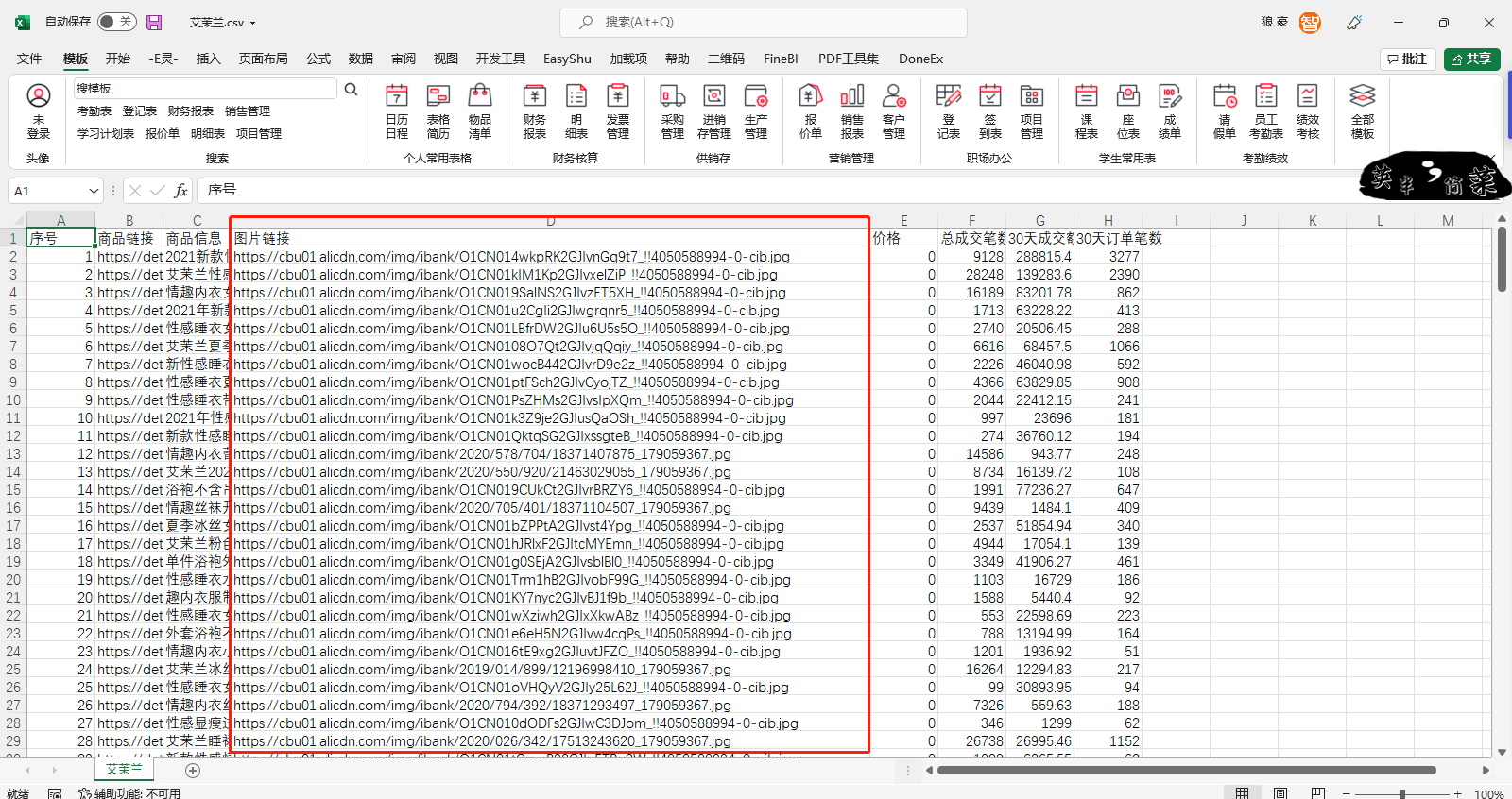This screenshot has height=799, width=1512.
Task: Switch to the 插入 ribbon tab
Action: click(x=208, y=59)
